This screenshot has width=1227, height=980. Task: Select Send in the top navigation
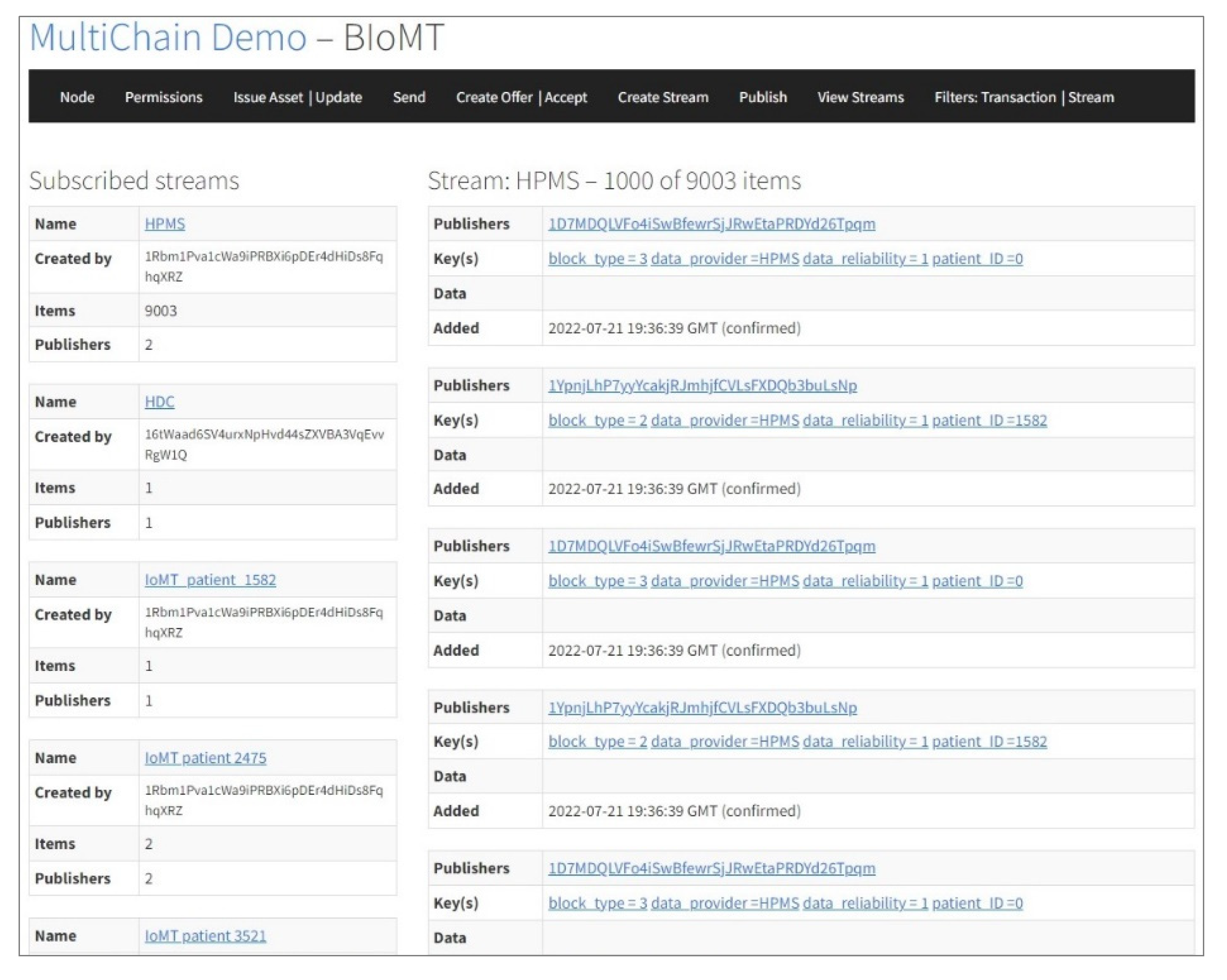[409, 97]
